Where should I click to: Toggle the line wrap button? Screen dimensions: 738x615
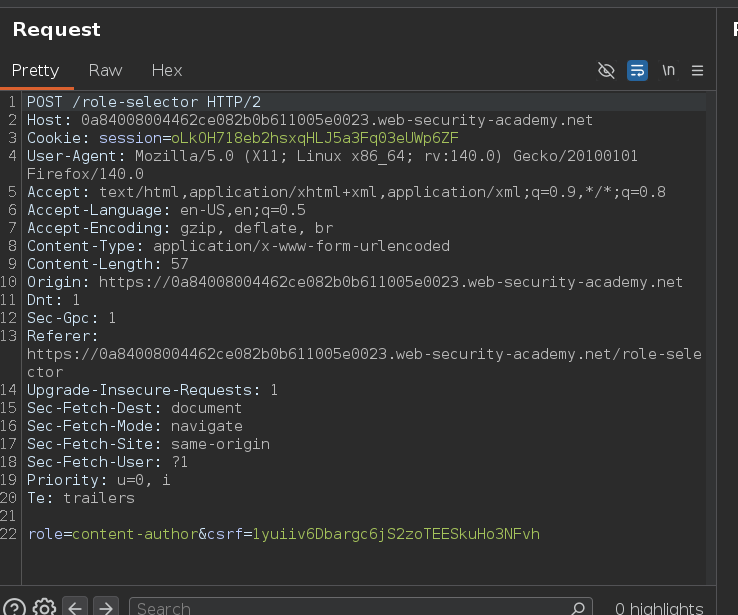point(637,71)
